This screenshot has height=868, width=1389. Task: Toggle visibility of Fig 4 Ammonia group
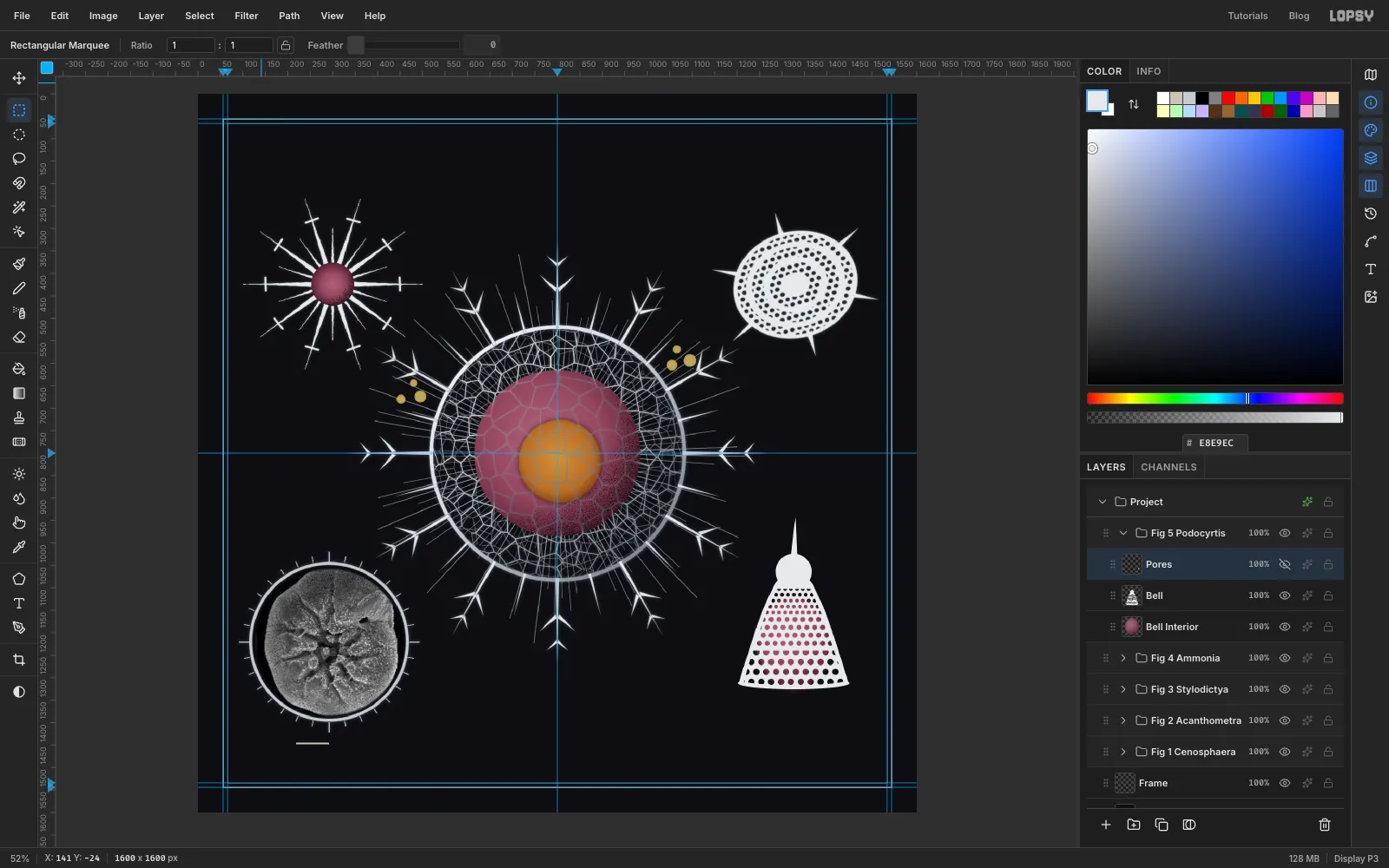(1285, 658)
